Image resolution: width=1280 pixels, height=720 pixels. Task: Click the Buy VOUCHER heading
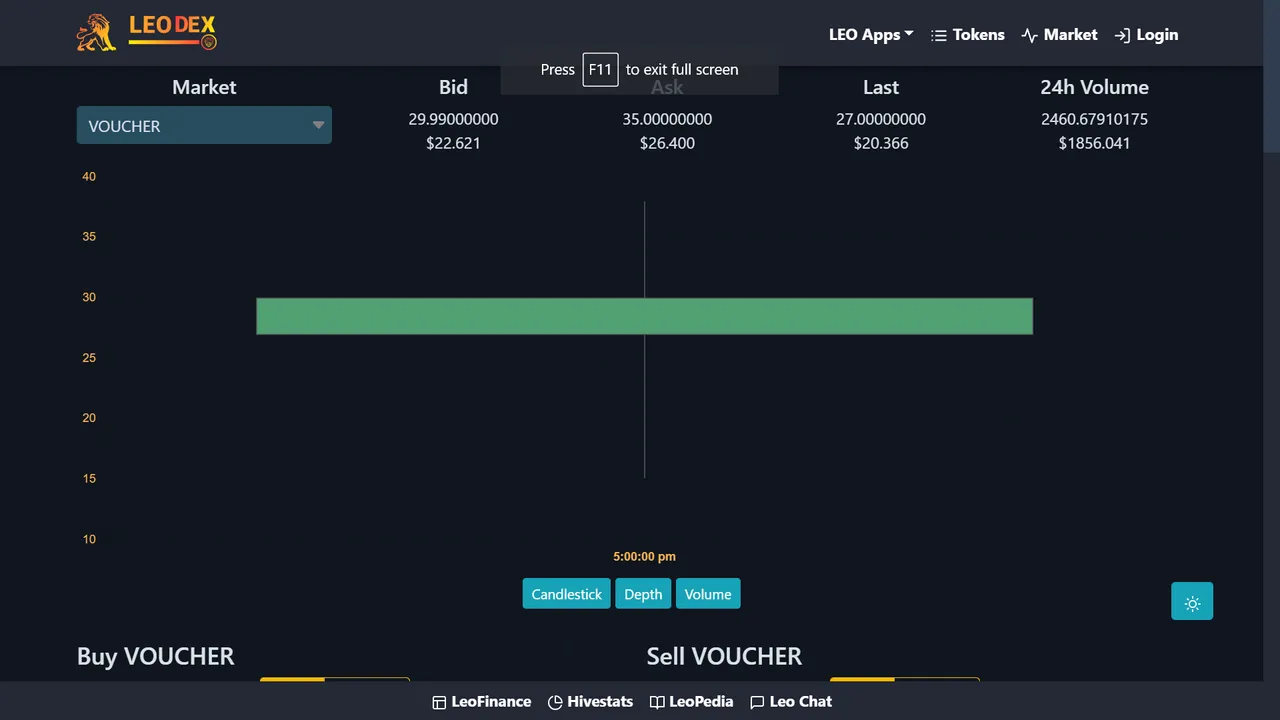(x=156, y=656)
